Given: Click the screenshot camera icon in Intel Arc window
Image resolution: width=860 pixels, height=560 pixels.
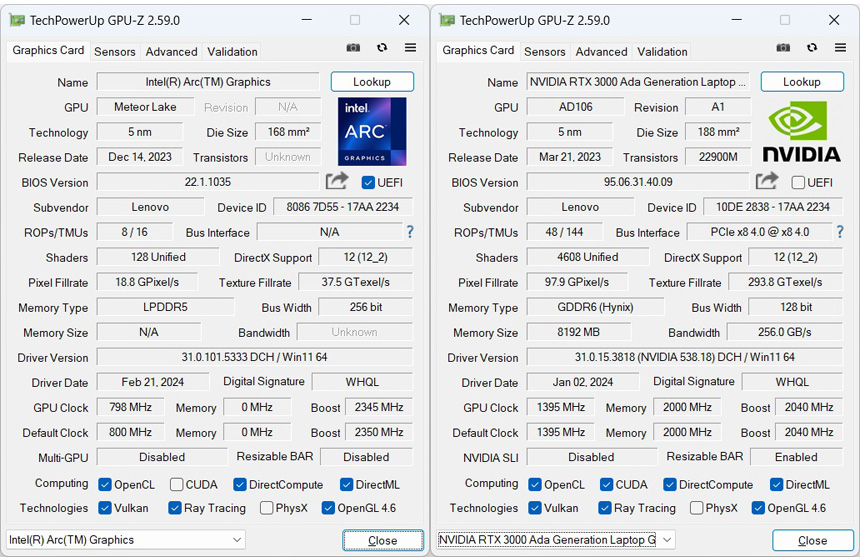Looking at the screenshot, I should tap(353, 48).
